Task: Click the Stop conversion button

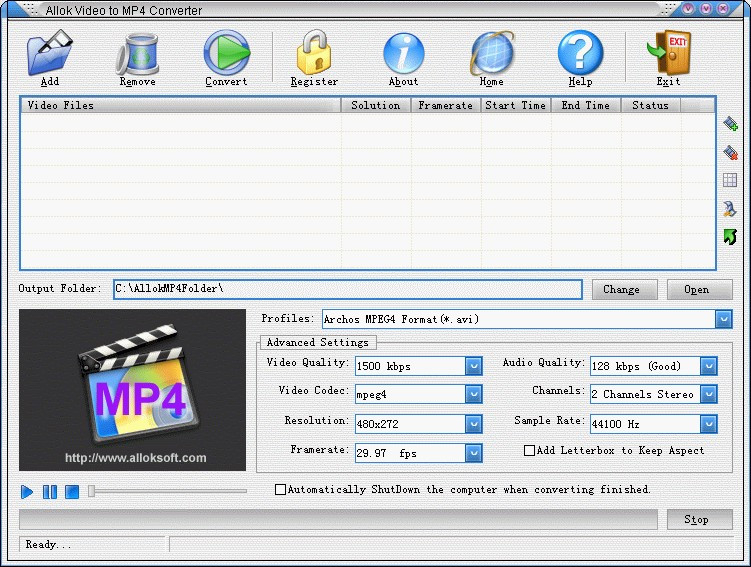Action: tap(700, 520)
